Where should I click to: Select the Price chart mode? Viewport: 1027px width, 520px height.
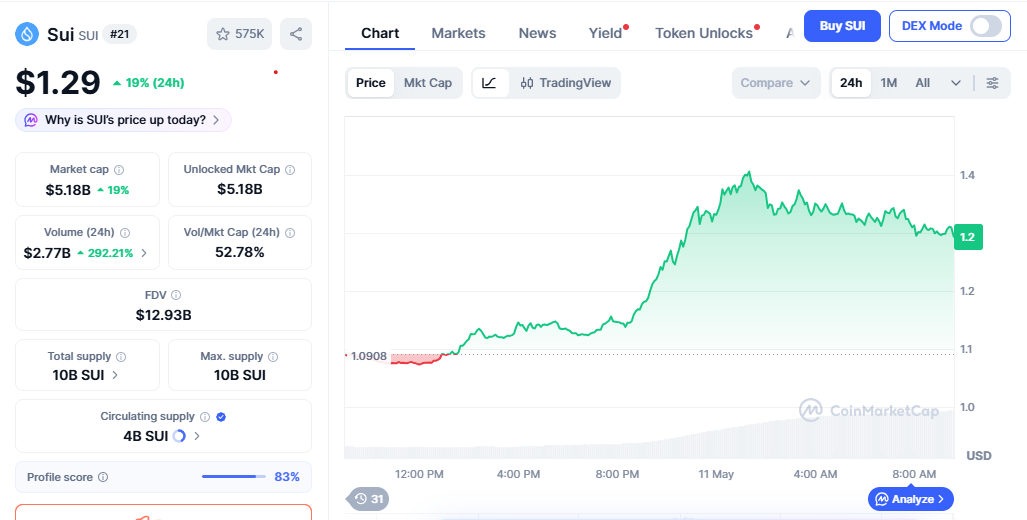tap(371, 83)
